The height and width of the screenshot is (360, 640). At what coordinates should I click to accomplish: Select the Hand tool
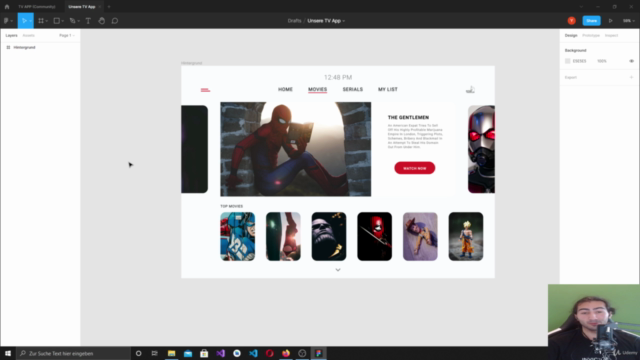click(102, 21)
